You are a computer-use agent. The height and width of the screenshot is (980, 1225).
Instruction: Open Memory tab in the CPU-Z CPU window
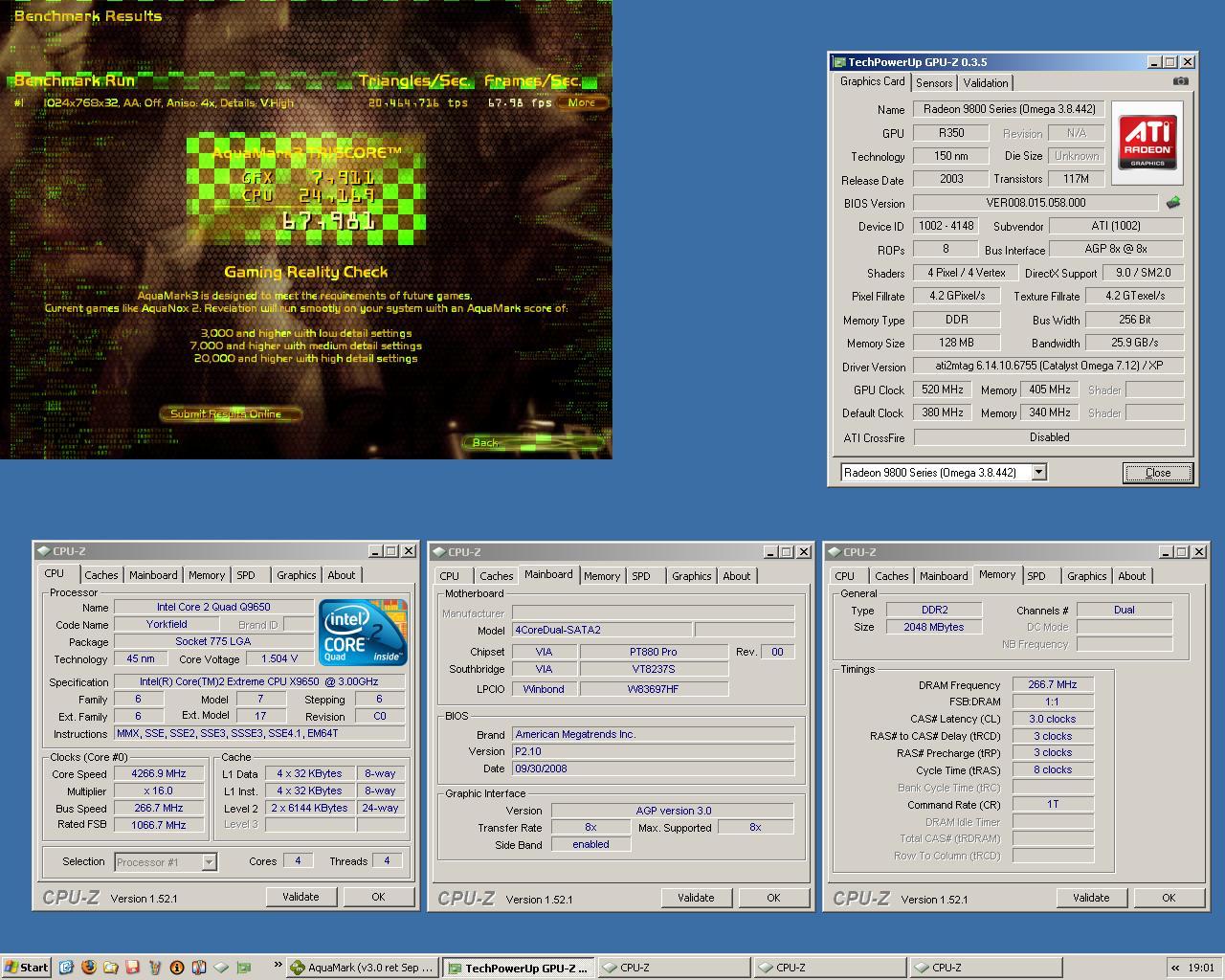[x=207, y=575]
